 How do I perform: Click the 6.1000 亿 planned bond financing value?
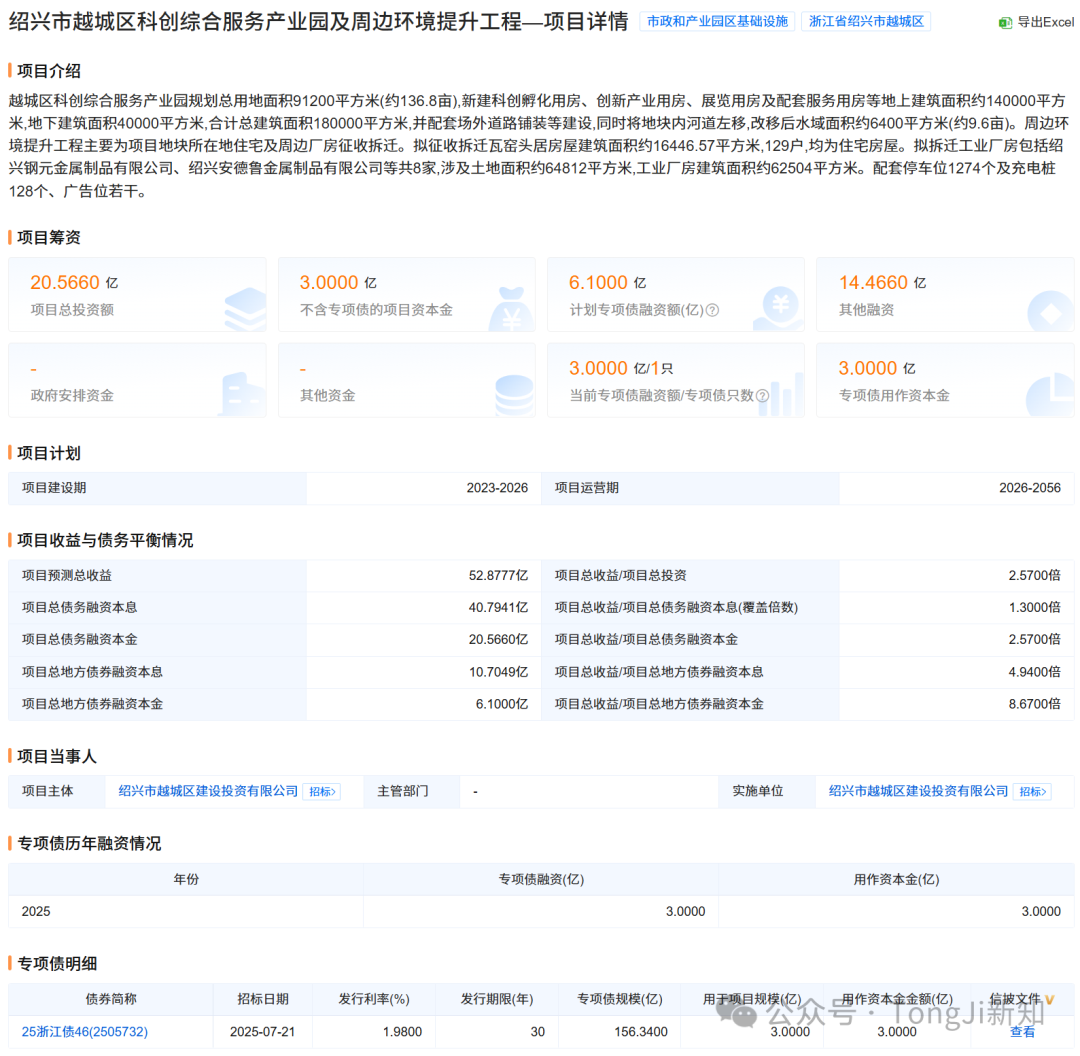coord(607,282)
